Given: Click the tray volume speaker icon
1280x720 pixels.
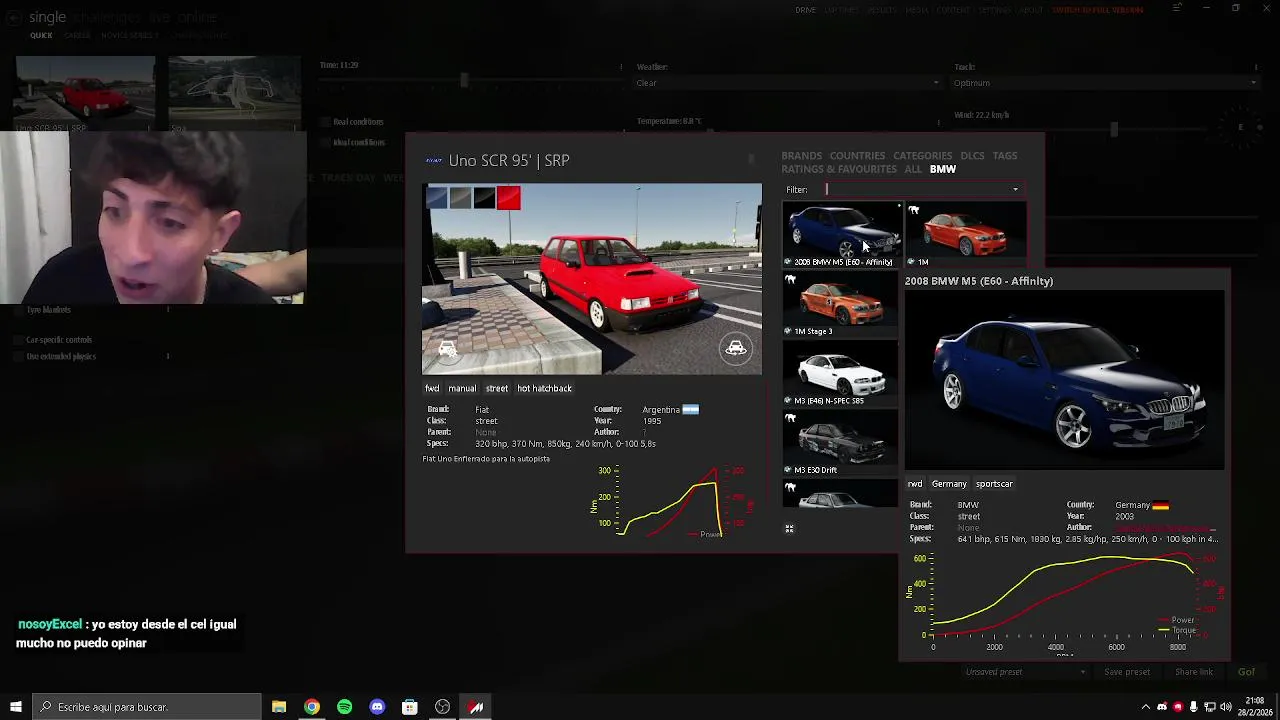Looking at the screenshot, I should (x=1226, y=707).
